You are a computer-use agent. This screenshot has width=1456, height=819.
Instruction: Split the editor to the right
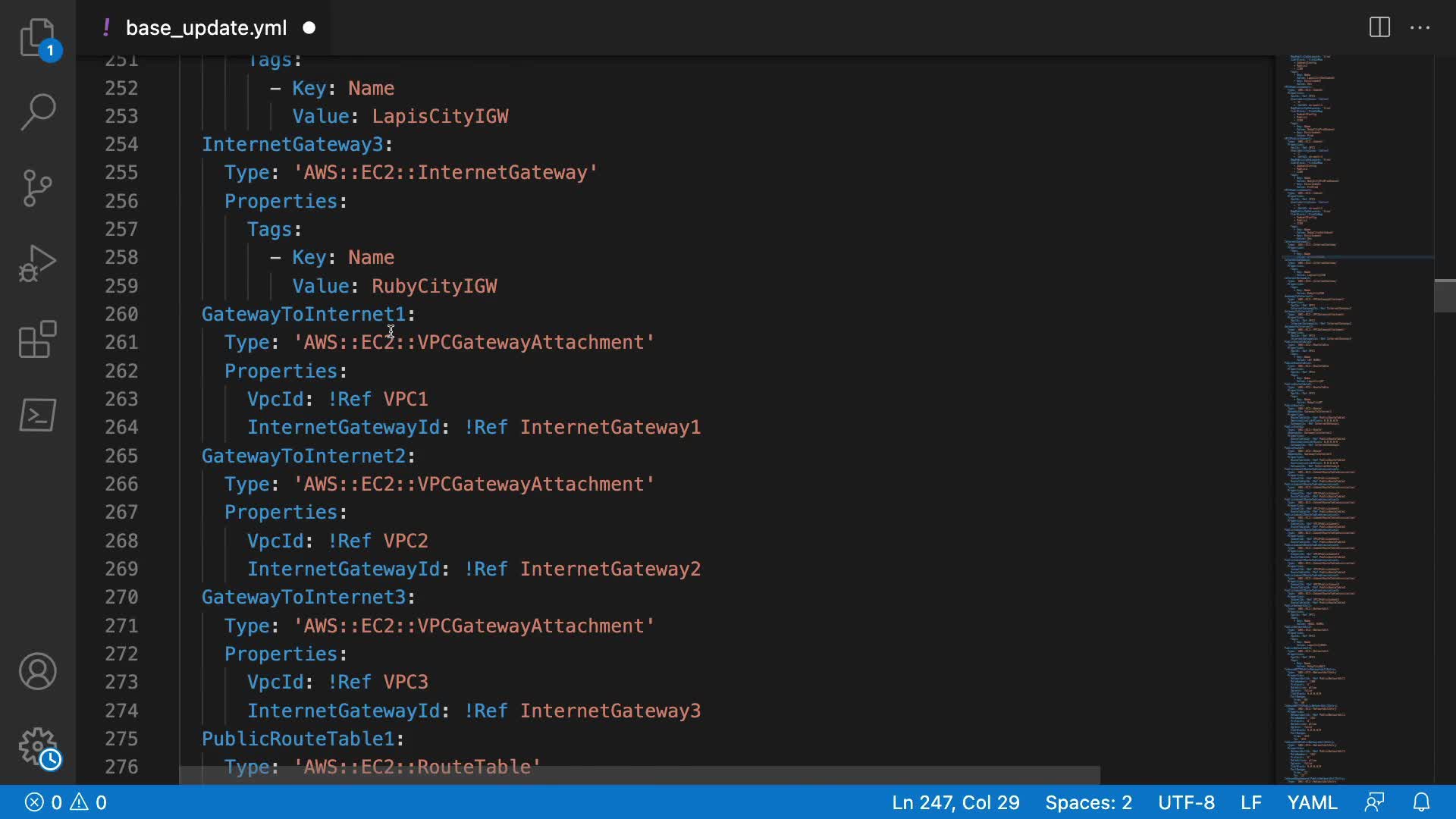[x=1379, y=27]
